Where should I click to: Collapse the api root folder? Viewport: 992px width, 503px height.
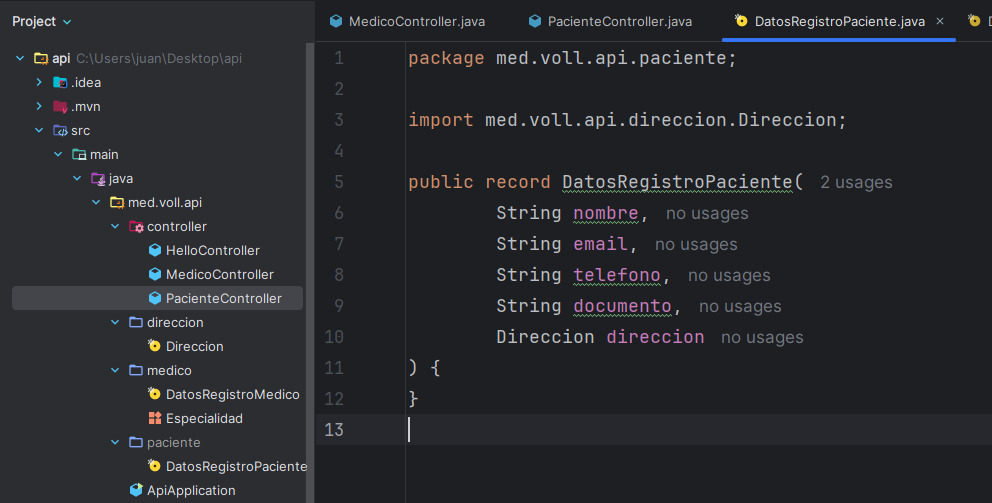pos(20,58)
